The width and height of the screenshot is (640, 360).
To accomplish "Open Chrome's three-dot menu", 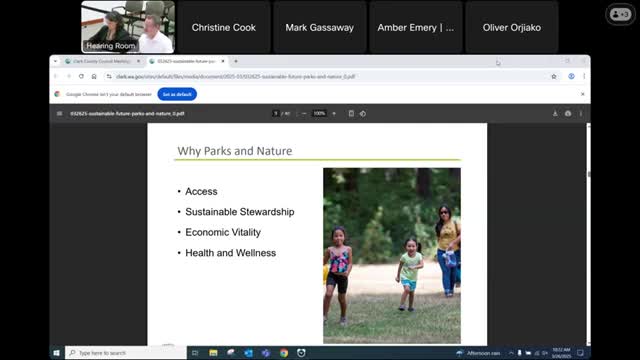I will tap(584, 76).
